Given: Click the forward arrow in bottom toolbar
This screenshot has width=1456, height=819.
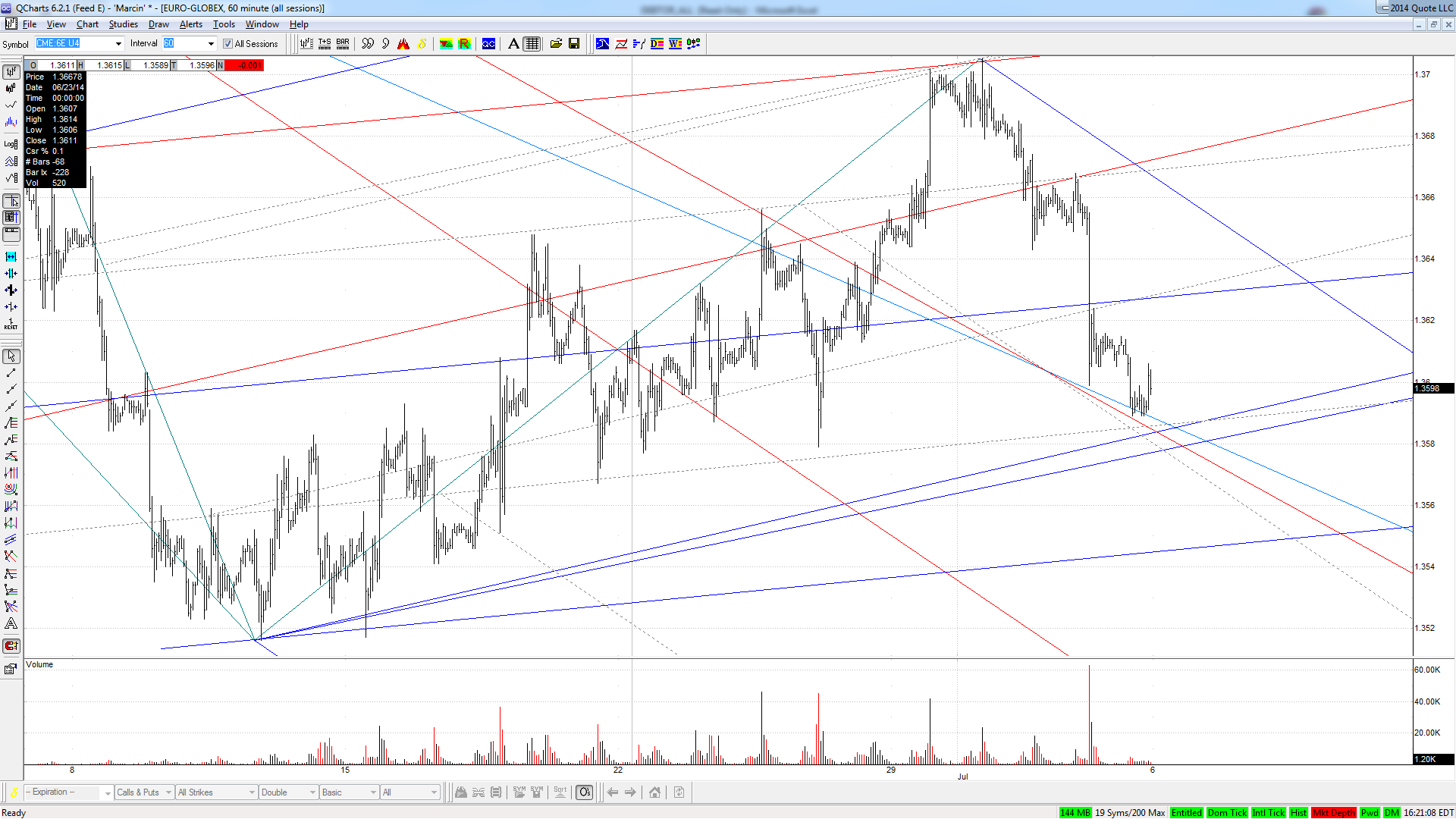Looking at the screenshot, I should (x=630, y=792).
